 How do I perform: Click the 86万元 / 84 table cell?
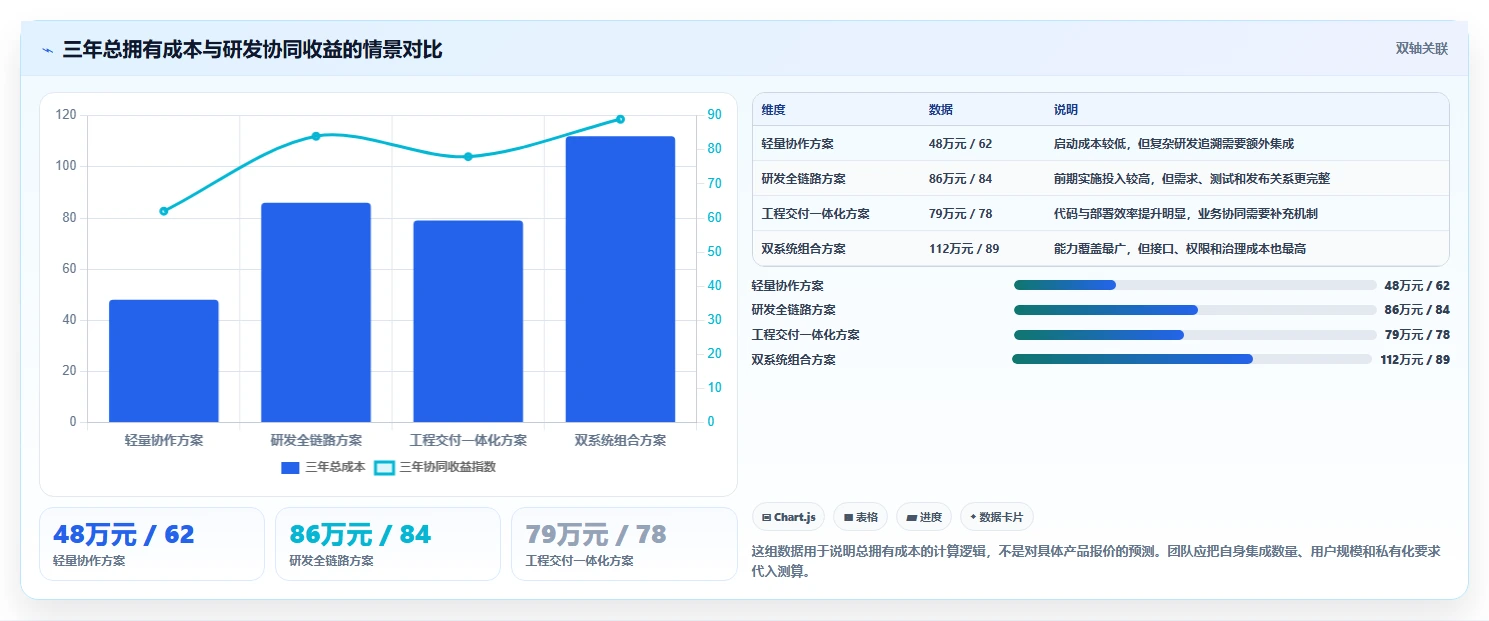[x=960, y=179]
